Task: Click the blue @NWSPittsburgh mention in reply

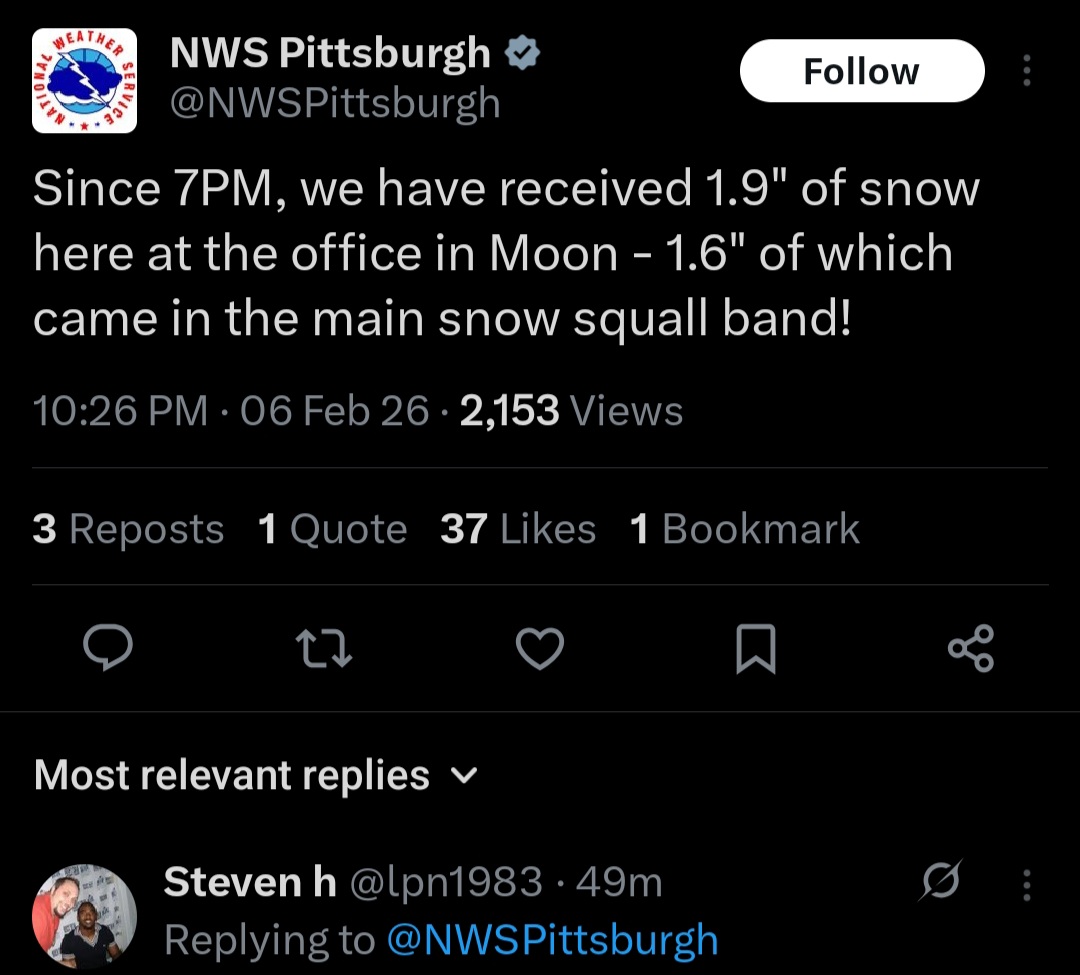Action: (552, 940)
